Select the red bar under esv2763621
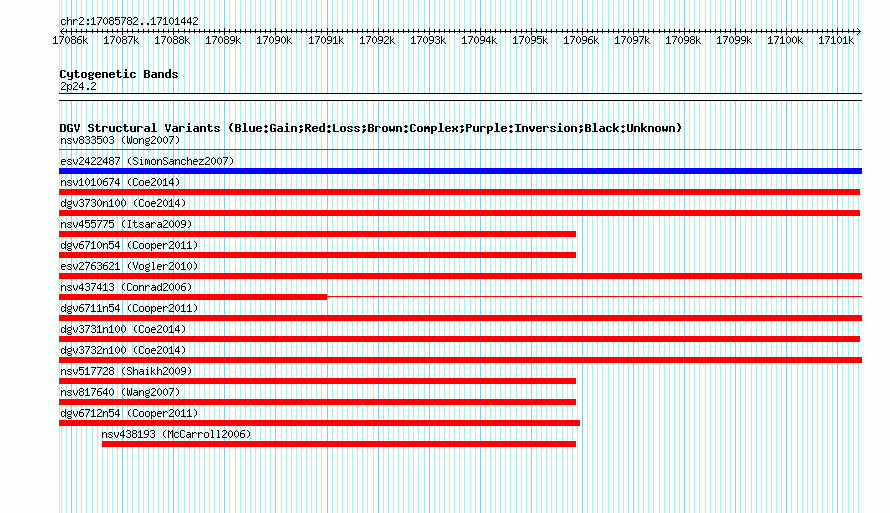 (x=460, y=276)
